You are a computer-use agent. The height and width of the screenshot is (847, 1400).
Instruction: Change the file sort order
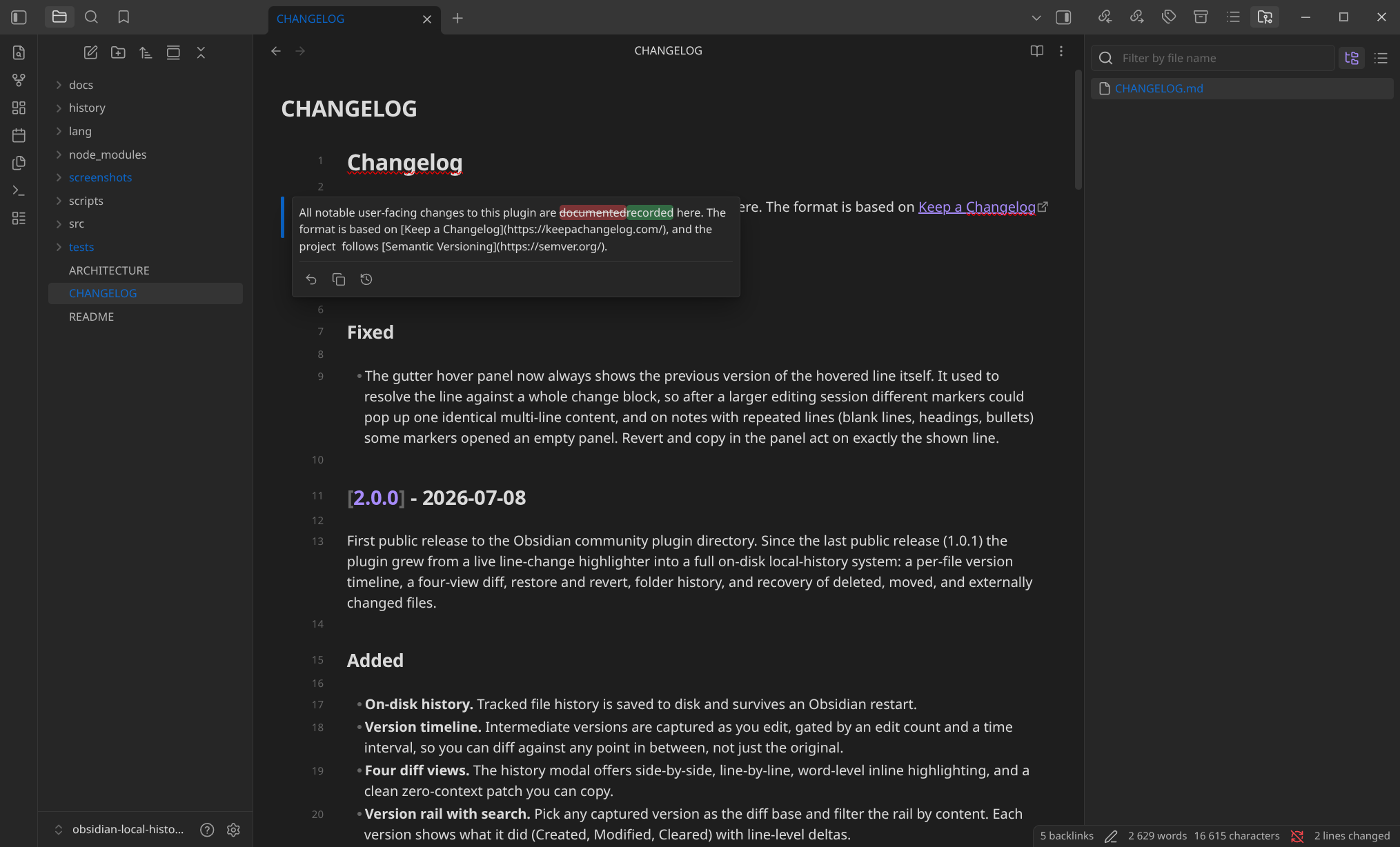click(x=146, y=52)
